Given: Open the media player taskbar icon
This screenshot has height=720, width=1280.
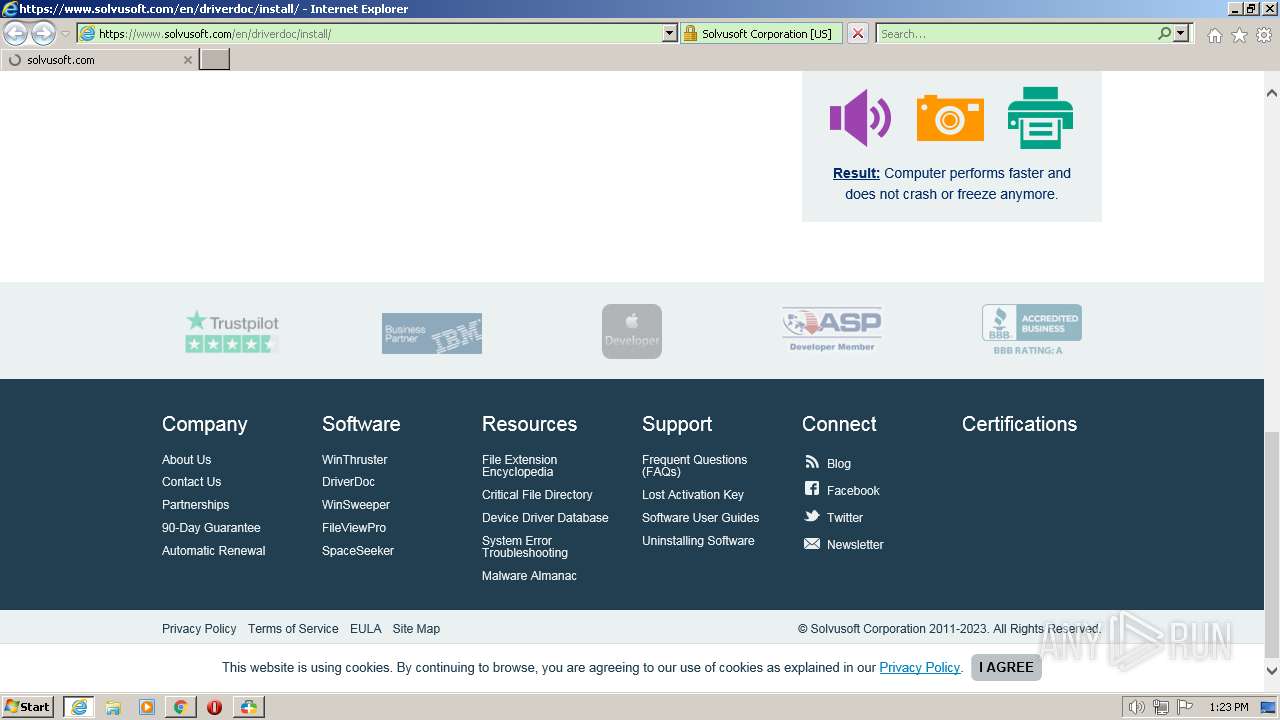Looking at the screenshot, I should [x=147, y=707].
